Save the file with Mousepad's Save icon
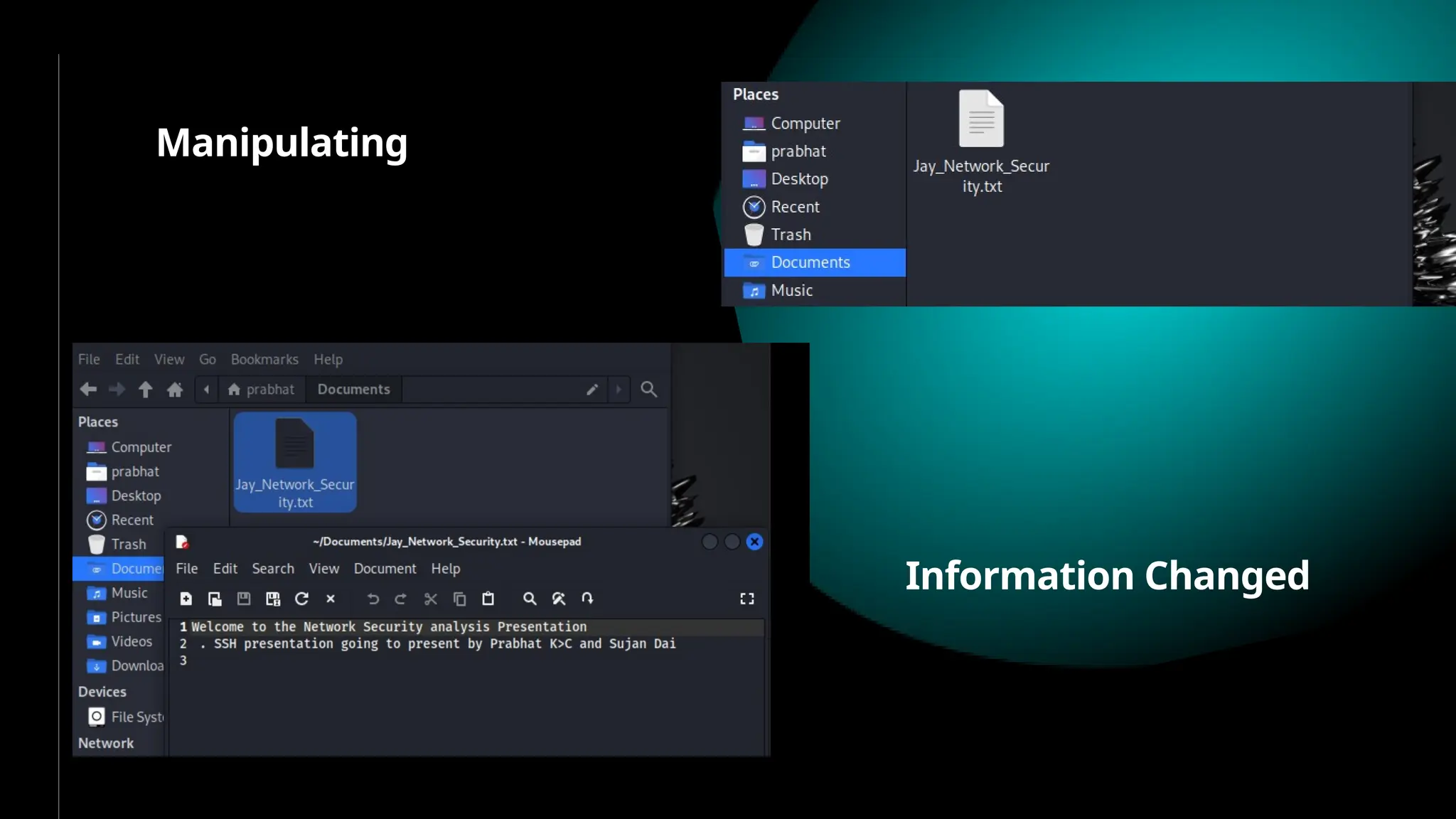This screenshot has height=819, width=1456. (x=244, y=599)
